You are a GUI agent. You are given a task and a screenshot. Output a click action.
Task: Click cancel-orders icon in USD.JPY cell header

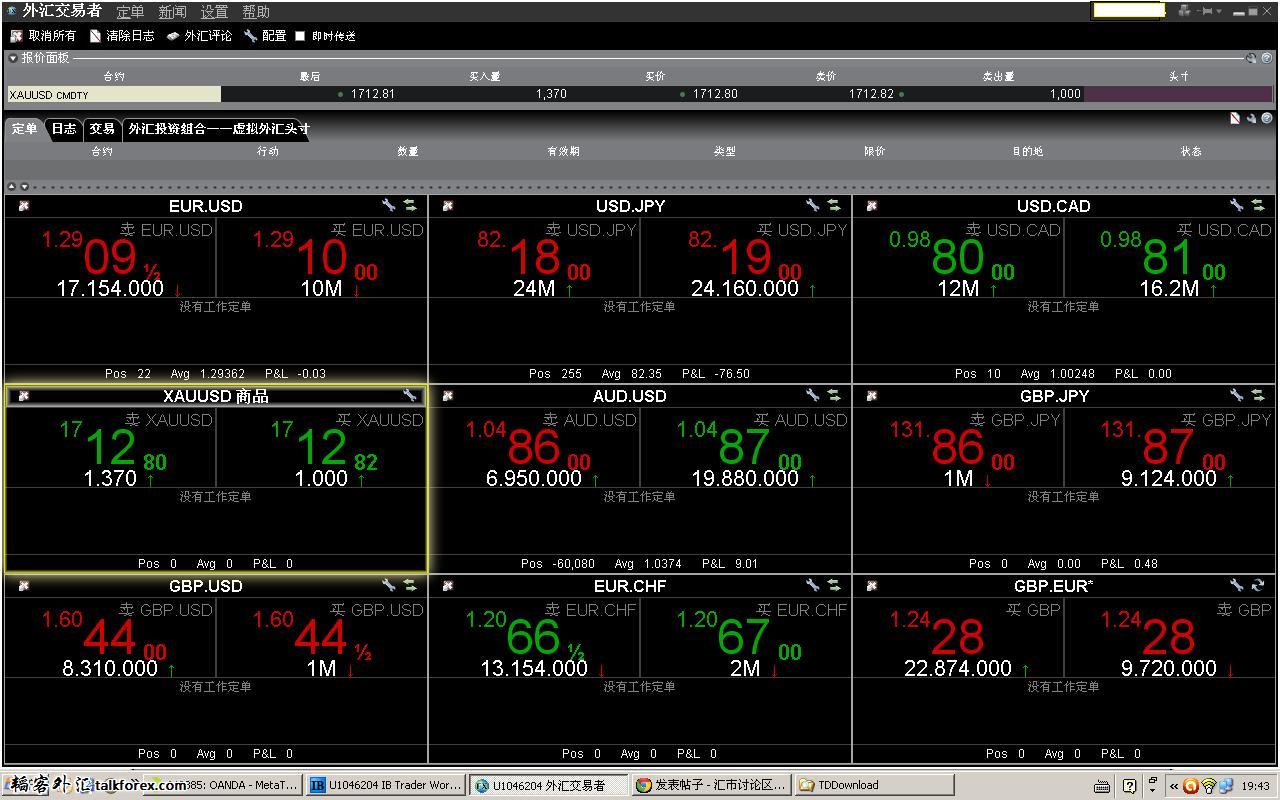(x=447, y=206)
